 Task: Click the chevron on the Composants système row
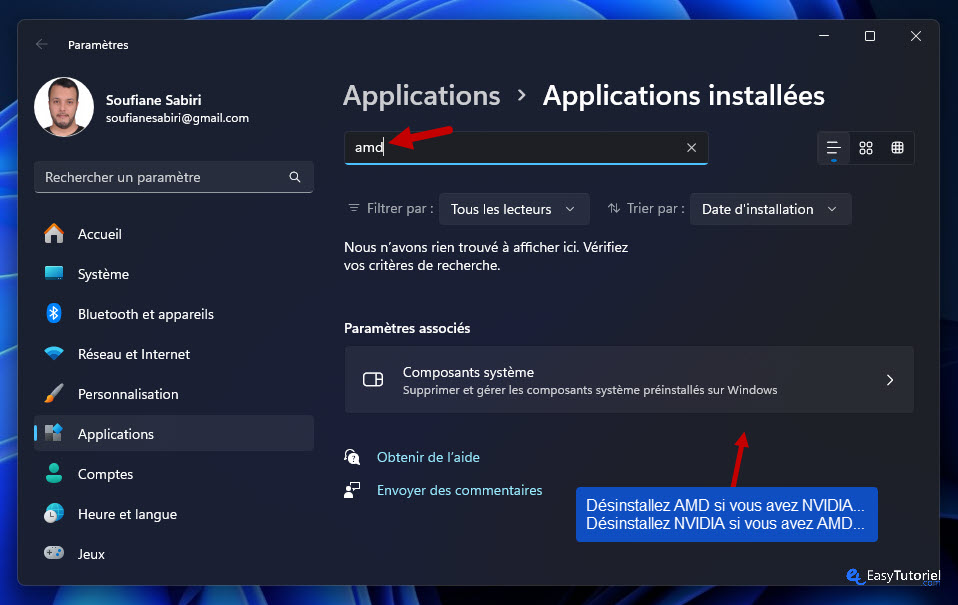coord(890,380)
